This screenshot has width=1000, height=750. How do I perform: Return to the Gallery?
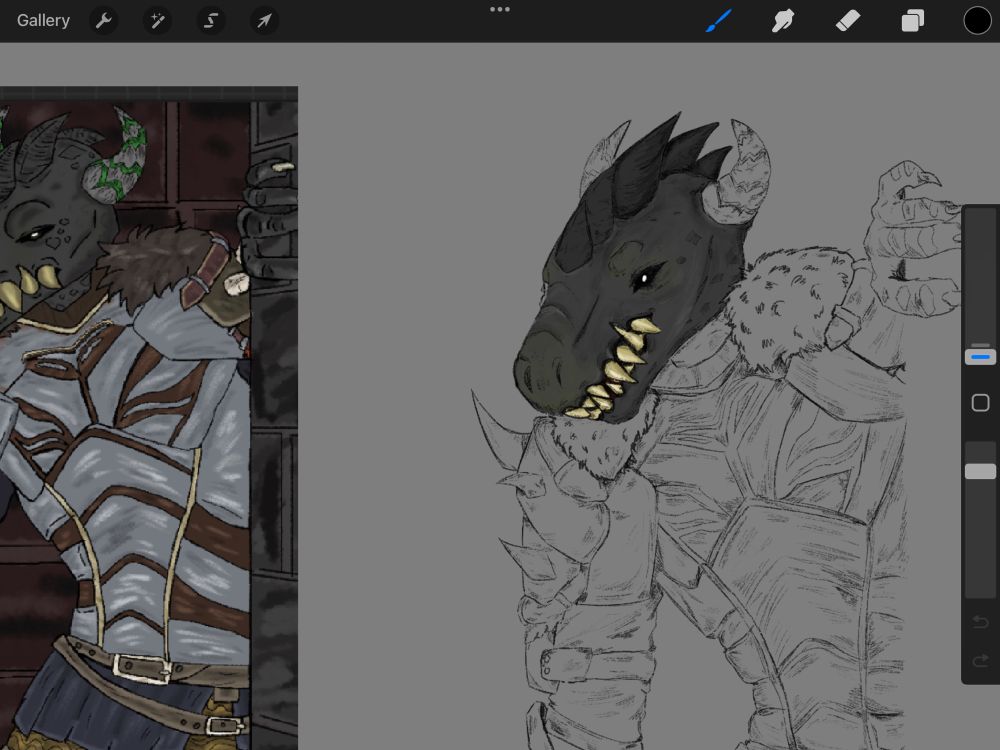tap(43, 20)
